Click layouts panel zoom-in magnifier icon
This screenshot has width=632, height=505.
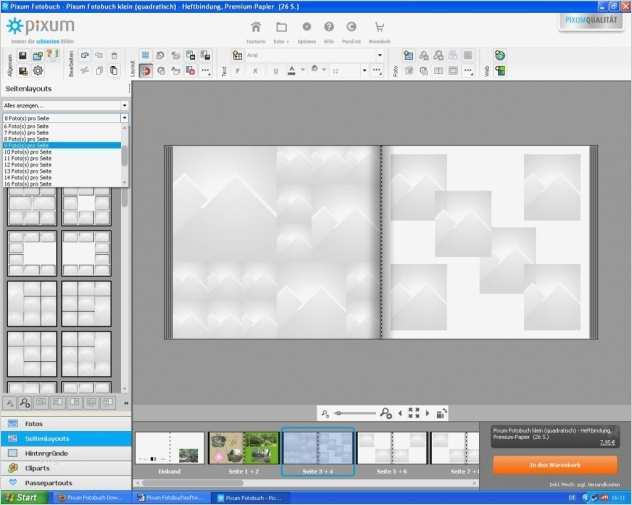[x=25, y=403]
